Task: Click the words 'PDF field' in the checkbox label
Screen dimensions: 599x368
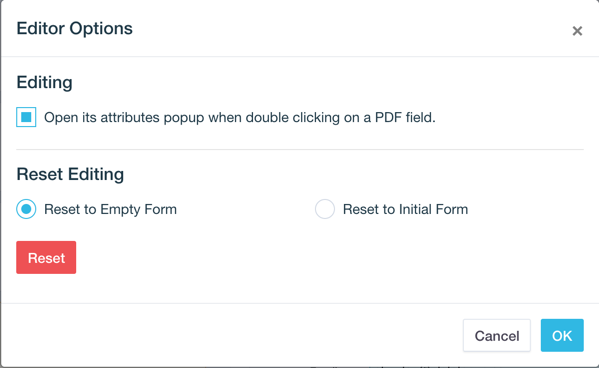Action: click(x=405, y=117)
